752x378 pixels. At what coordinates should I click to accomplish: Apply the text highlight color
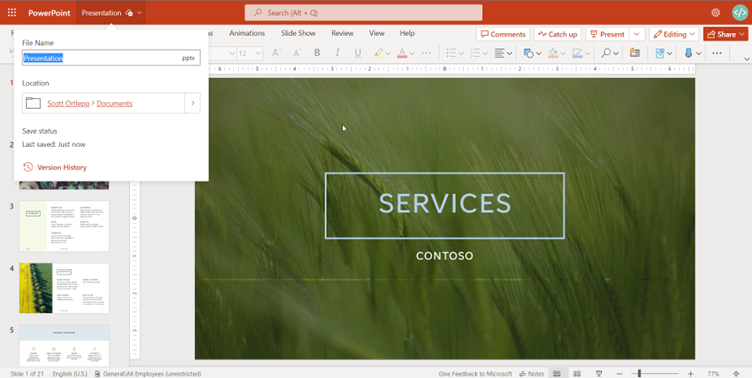coord(378,53)
